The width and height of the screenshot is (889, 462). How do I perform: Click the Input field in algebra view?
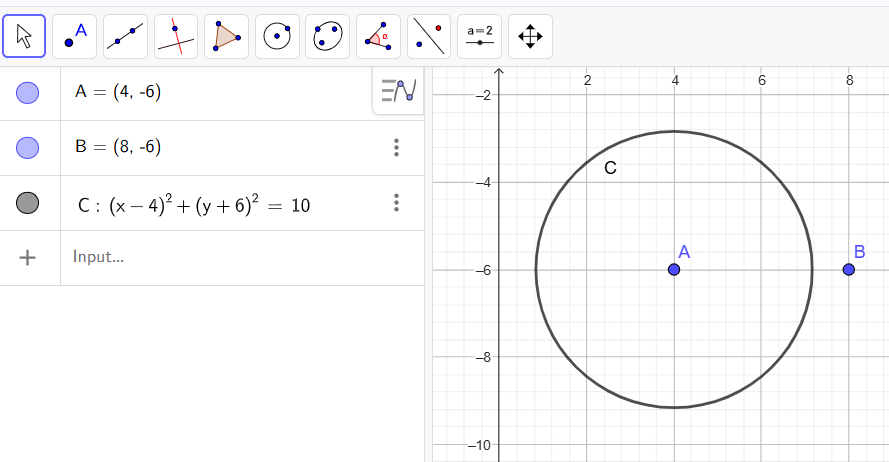(x=220, y=257)
